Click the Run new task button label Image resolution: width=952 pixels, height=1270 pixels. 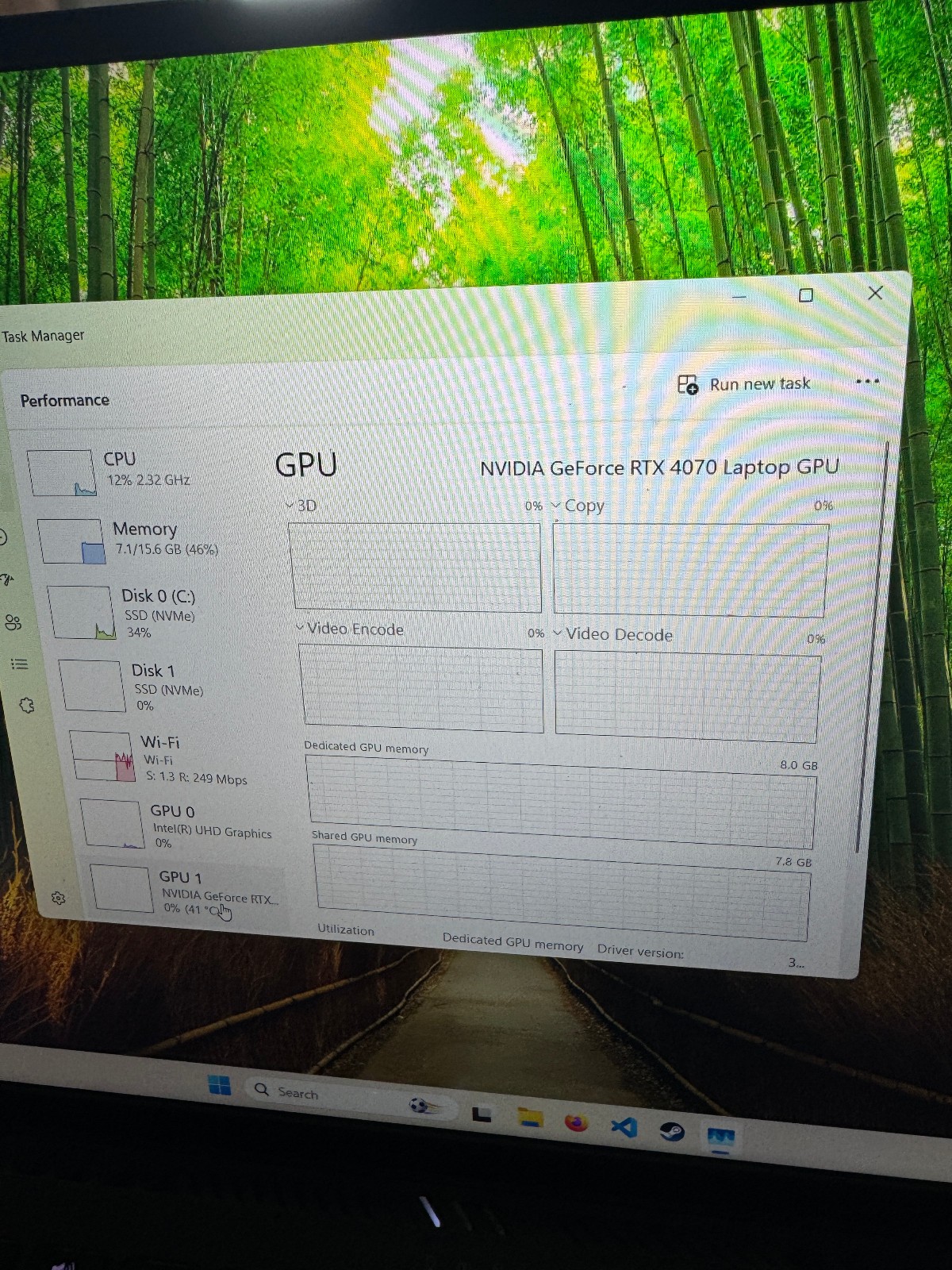point(759,384)
